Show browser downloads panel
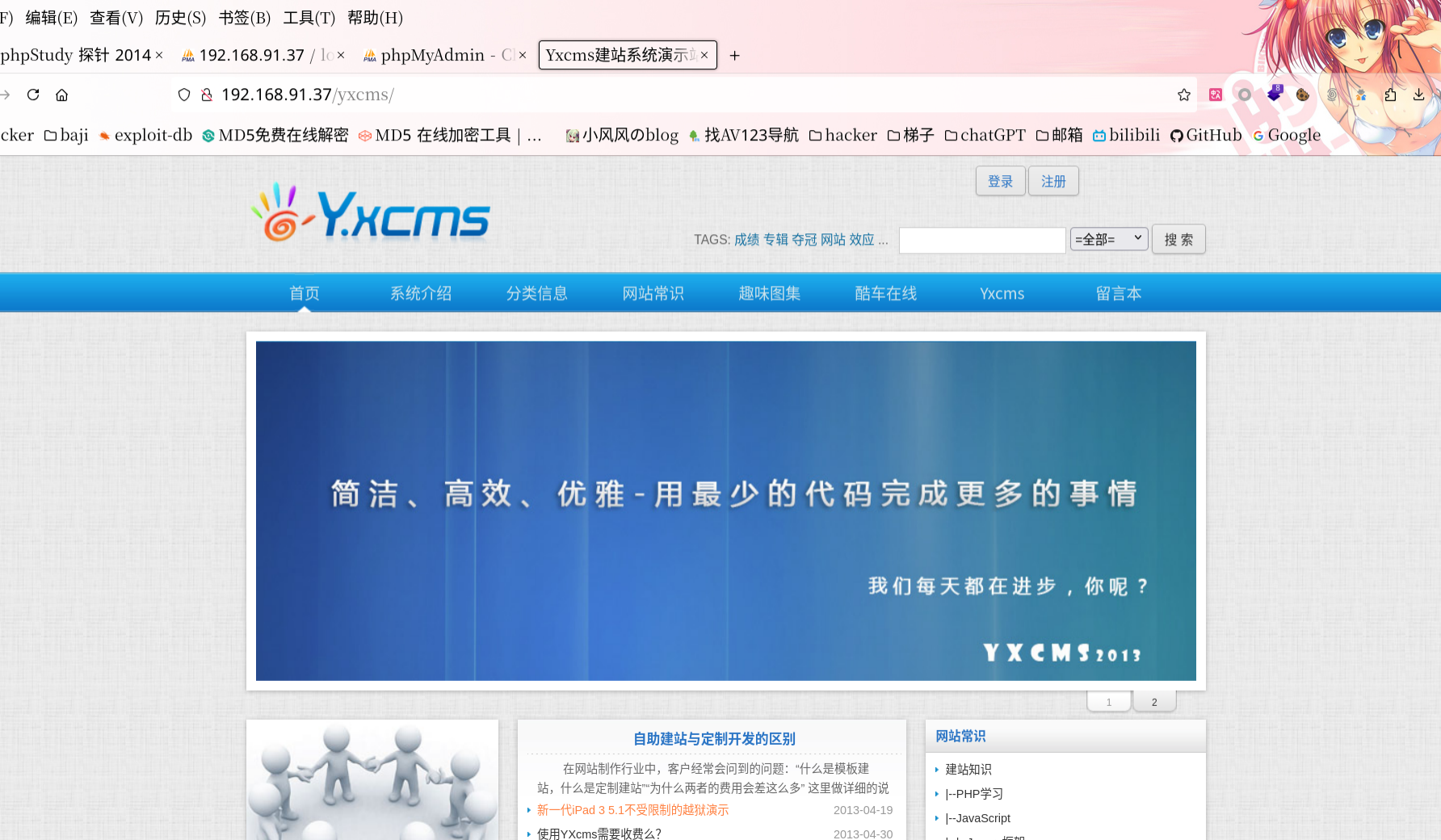1441x840 pixels. coord(1419,94)
